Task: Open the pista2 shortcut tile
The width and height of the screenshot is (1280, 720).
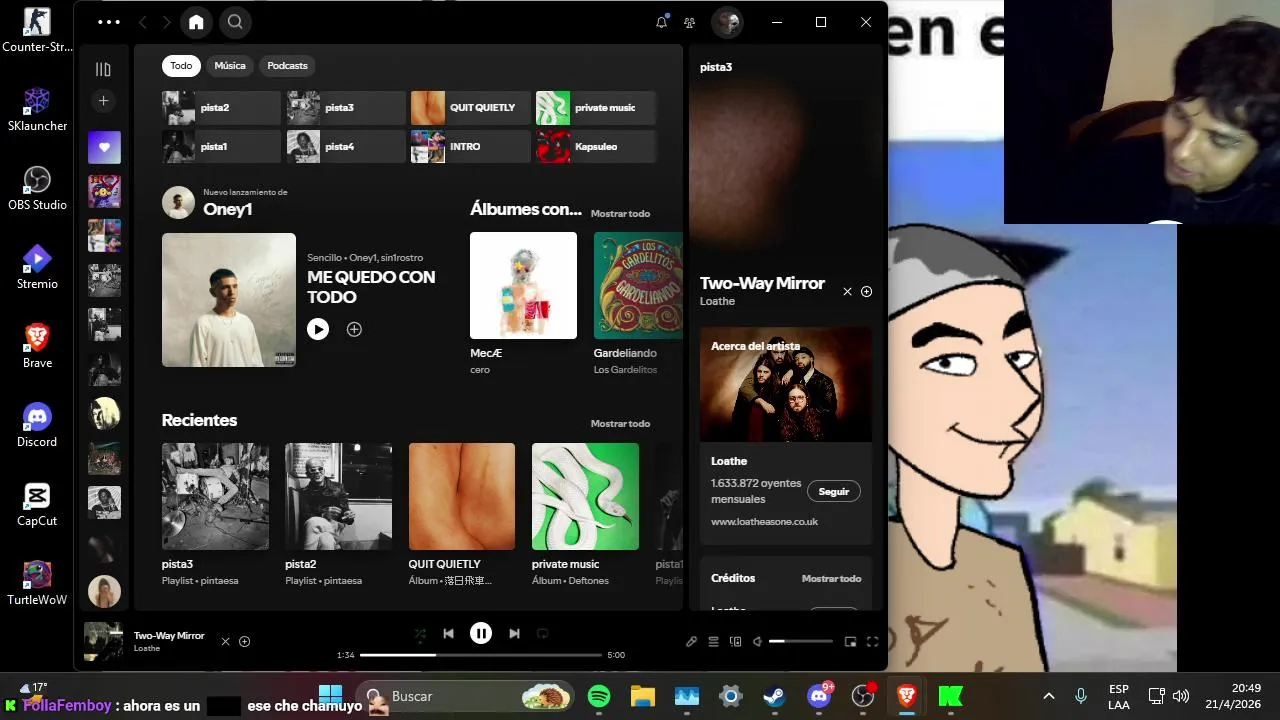Action: [221, 108]
